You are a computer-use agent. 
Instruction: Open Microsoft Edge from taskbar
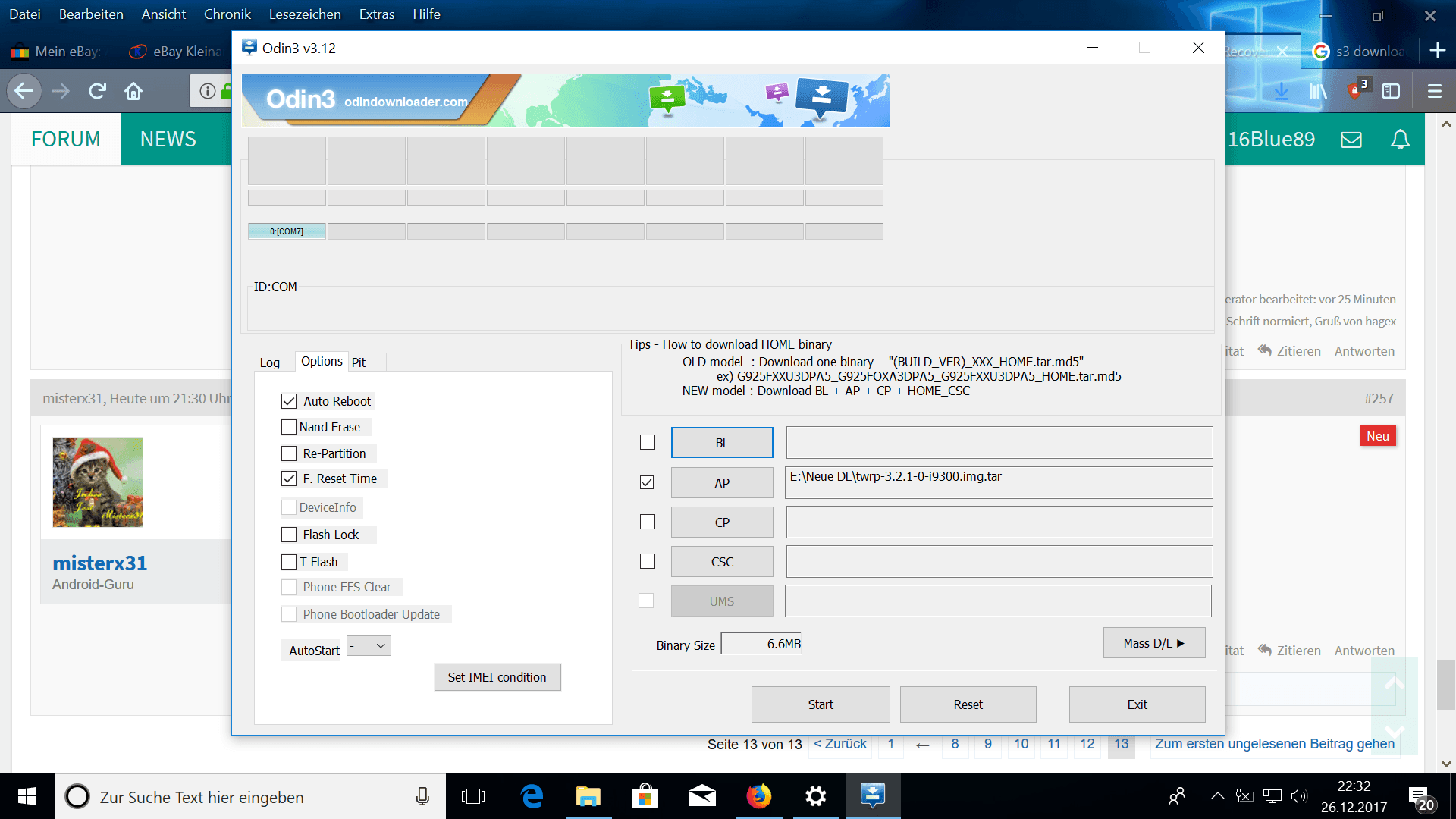click(x=532, y=796)
